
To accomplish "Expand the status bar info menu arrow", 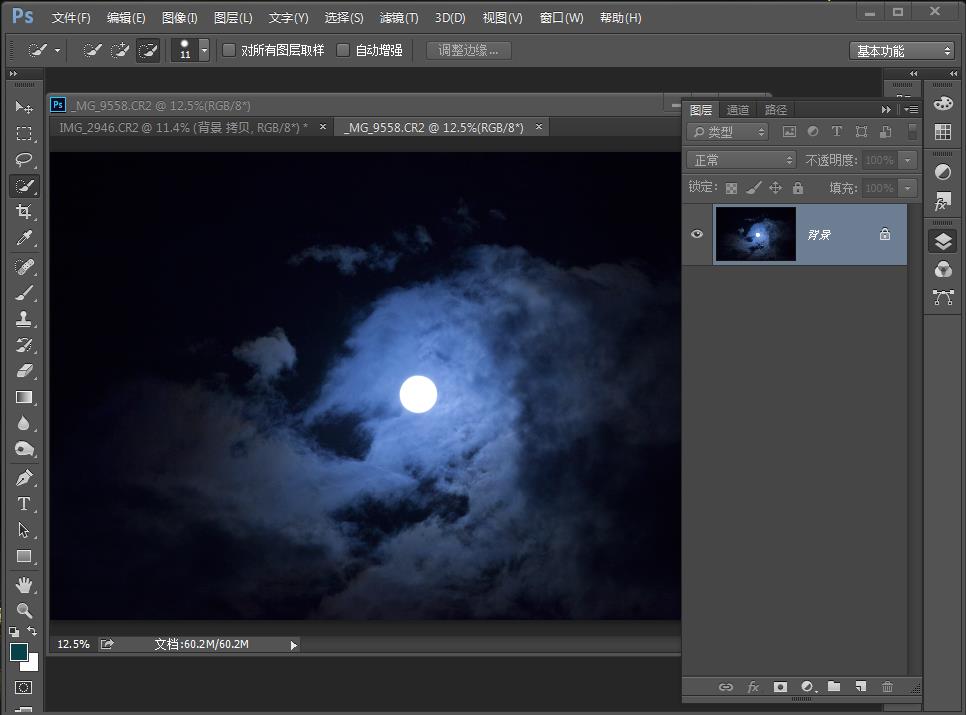I will (294, 645).
